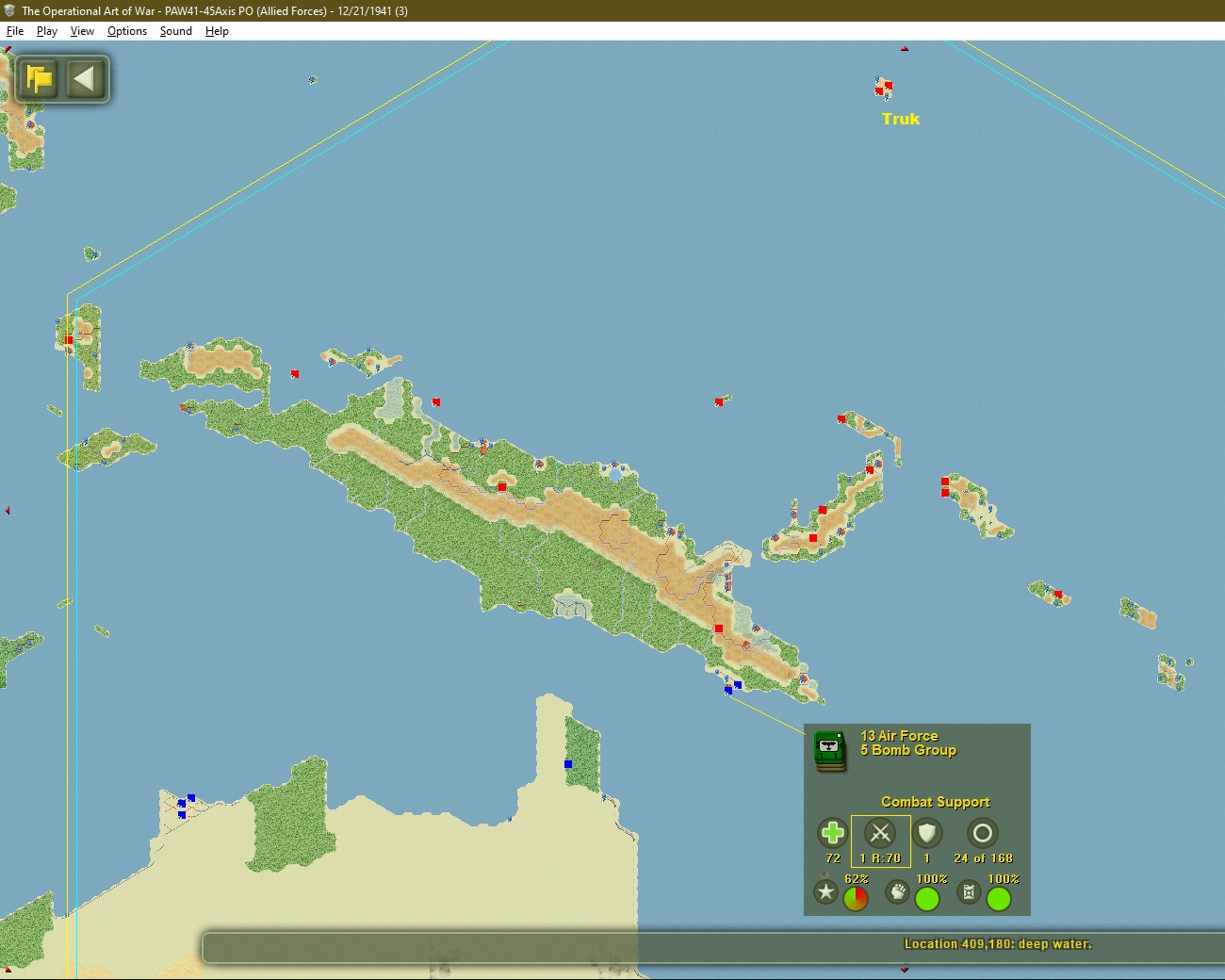The width and height of the screenshot is (1225, 980).
Task: Click the Truk location label
Action: click(900, 119)
